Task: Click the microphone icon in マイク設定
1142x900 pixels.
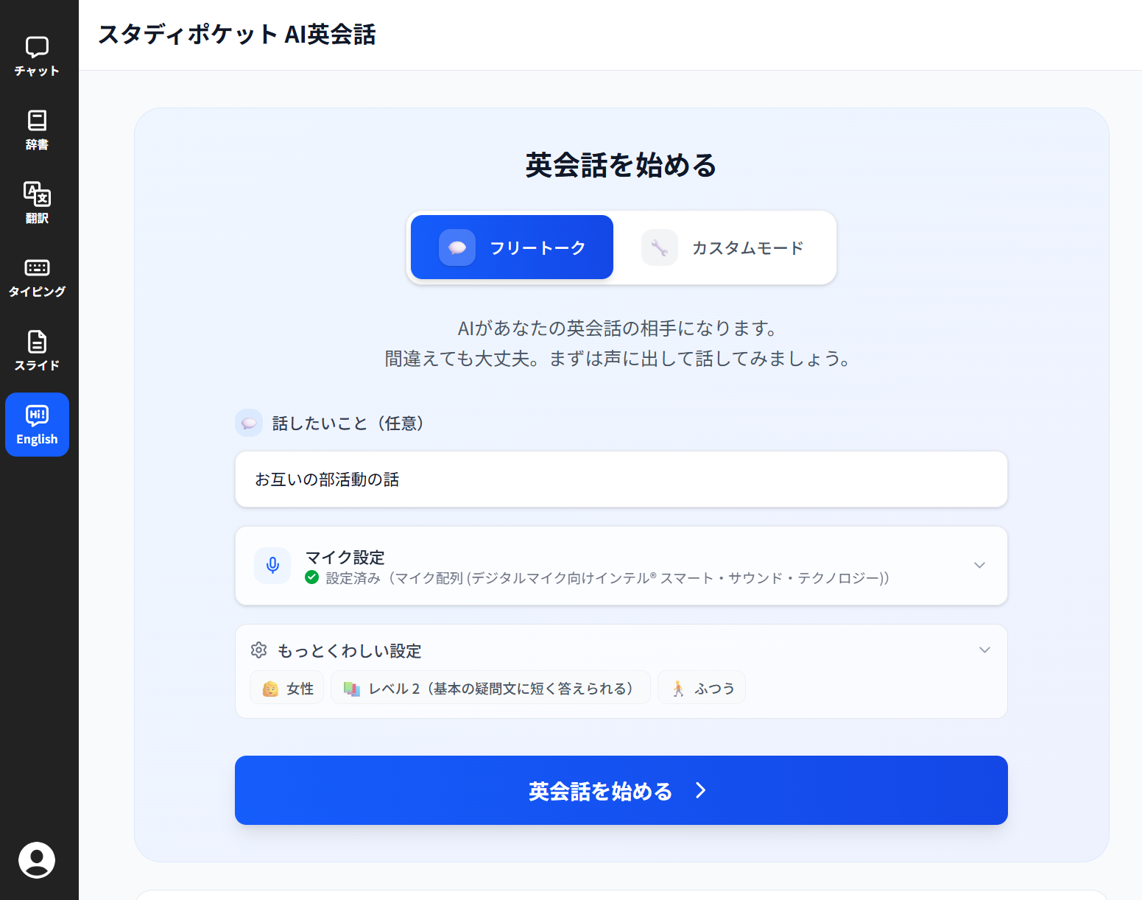Action: 272,566
